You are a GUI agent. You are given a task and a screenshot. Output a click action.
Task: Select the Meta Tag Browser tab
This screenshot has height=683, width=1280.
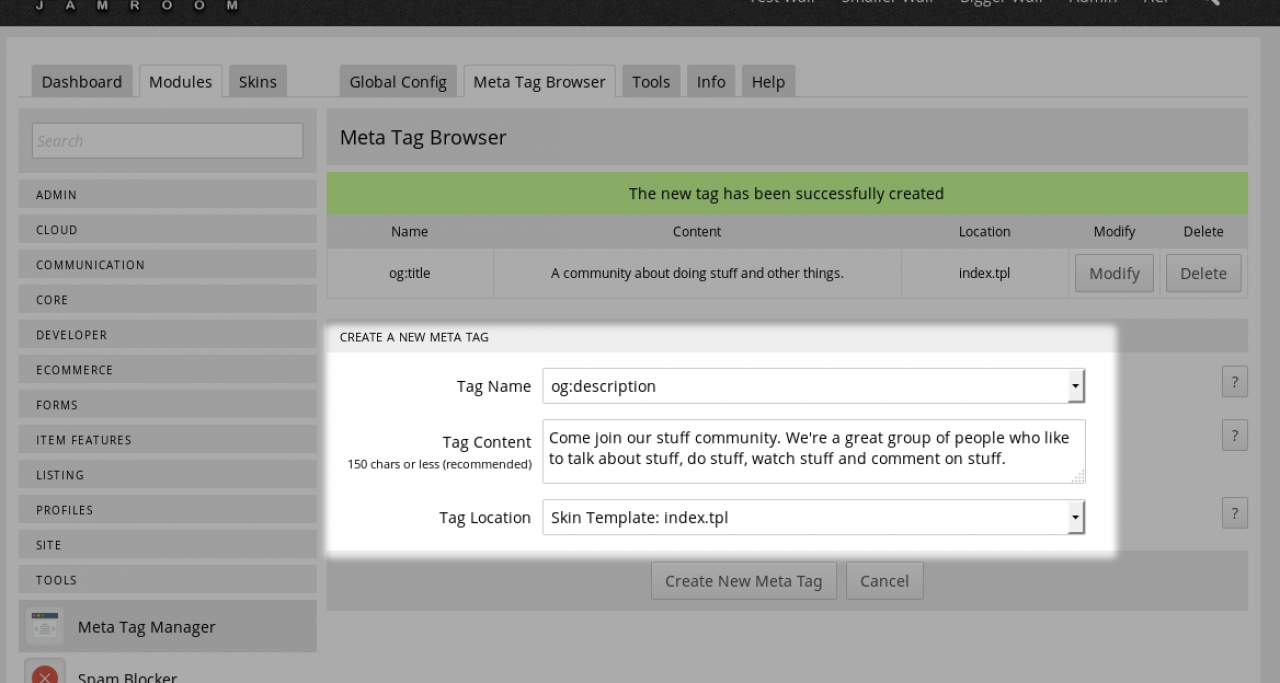pos(539,82)
